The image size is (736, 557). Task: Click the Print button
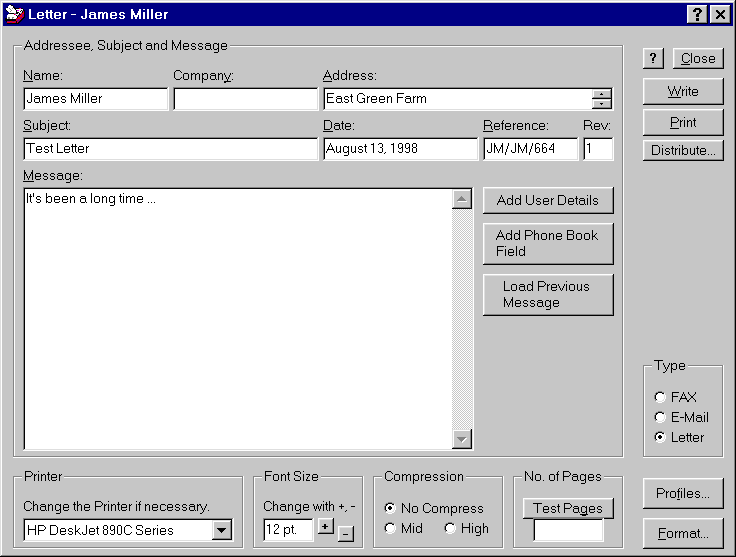(683, 123)
